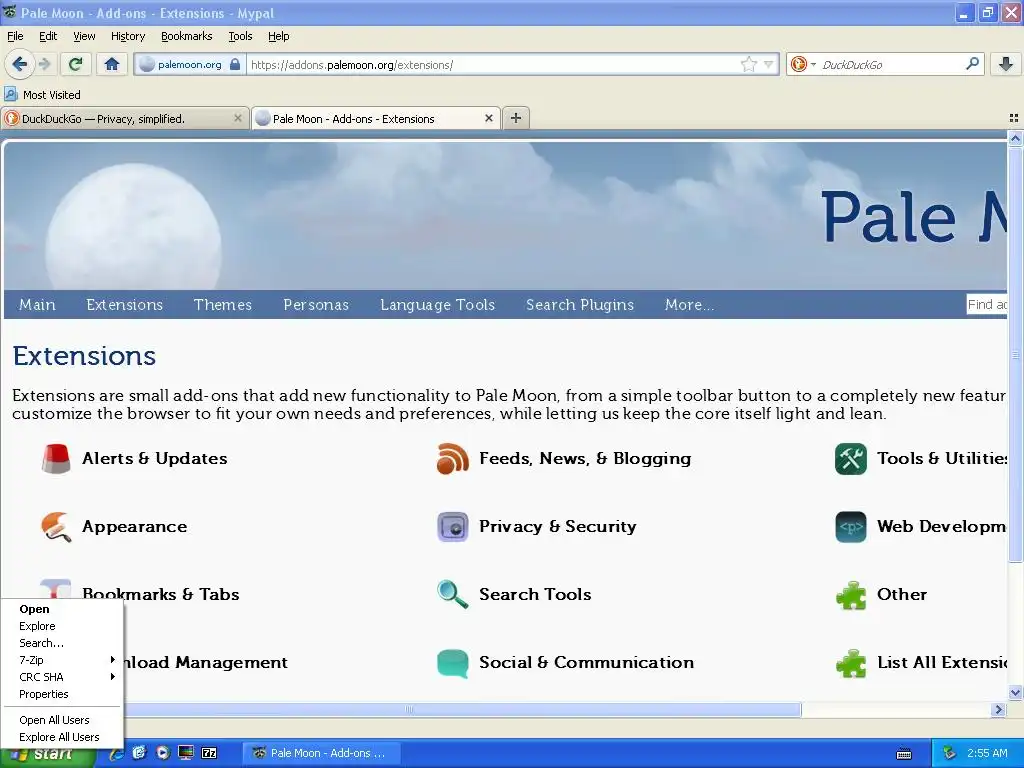Bookmark this page with the star icon
This screenshot has width=1024, height=768.
point(748,64)
